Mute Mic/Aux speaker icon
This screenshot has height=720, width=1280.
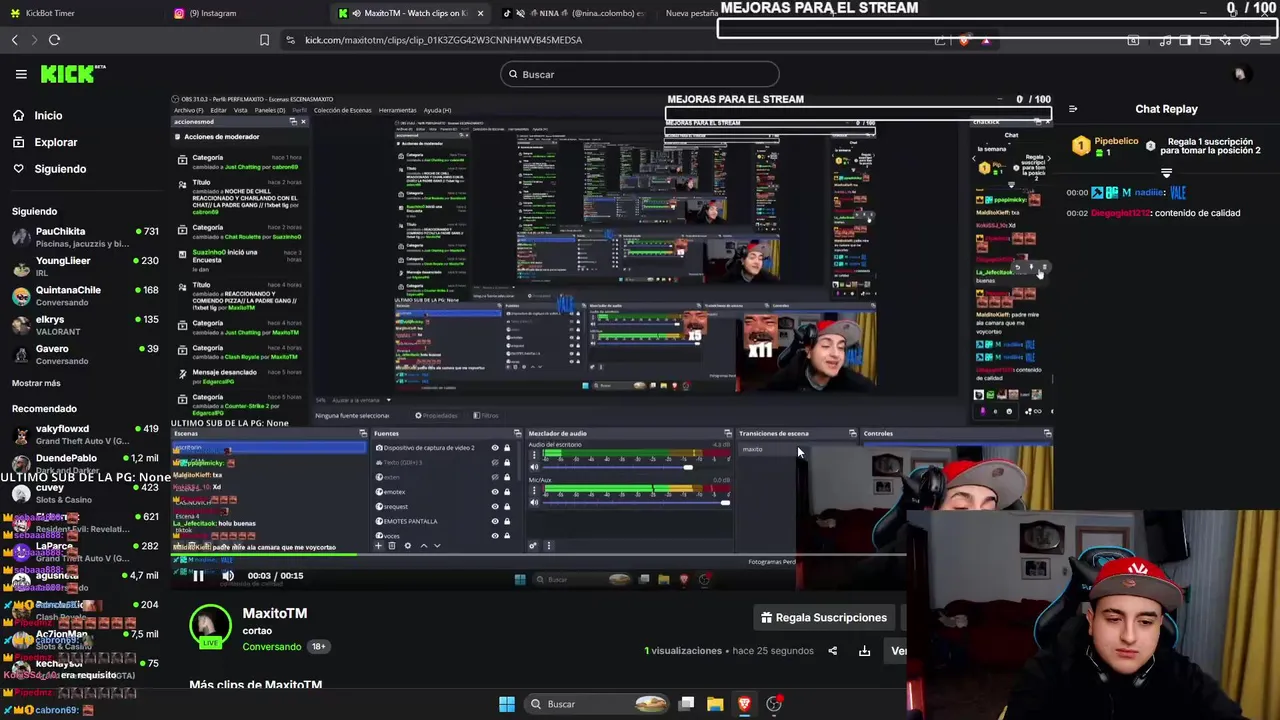pyautogui.click(x=534, y=502)
